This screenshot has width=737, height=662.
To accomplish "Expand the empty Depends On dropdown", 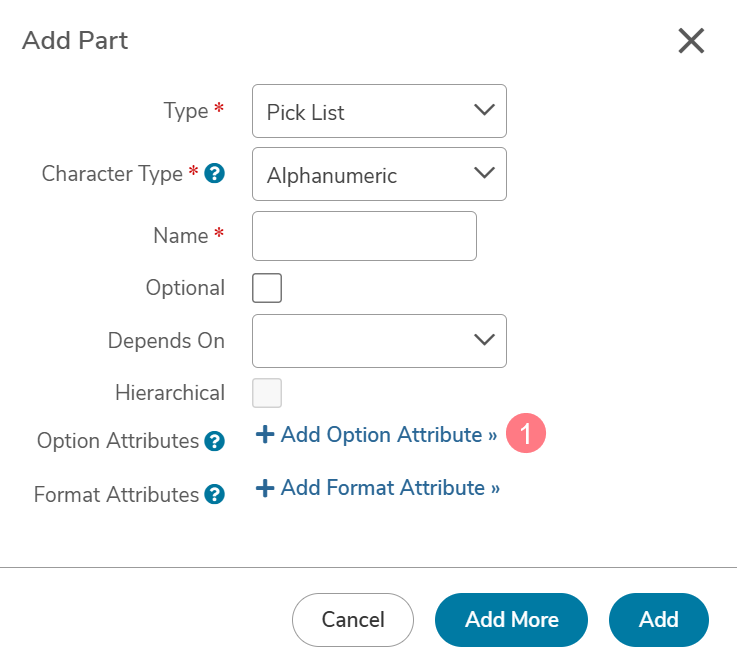I will [x=379, y=341].
